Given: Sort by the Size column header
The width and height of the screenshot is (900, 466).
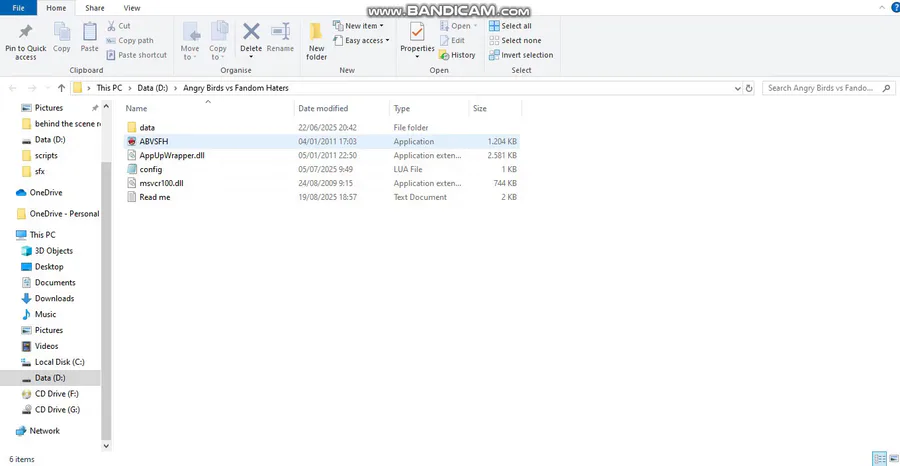Looking at the screenshot, I should pos(480,108).
